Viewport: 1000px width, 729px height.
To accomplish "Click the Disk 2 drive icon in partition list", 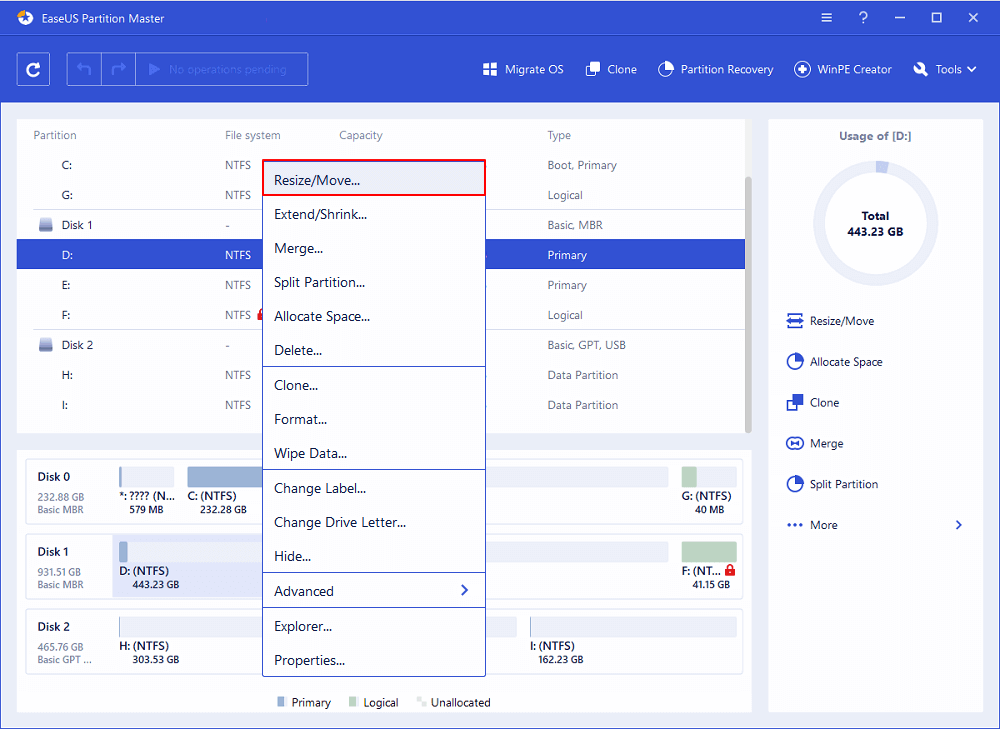I will [x=46, y=345].
